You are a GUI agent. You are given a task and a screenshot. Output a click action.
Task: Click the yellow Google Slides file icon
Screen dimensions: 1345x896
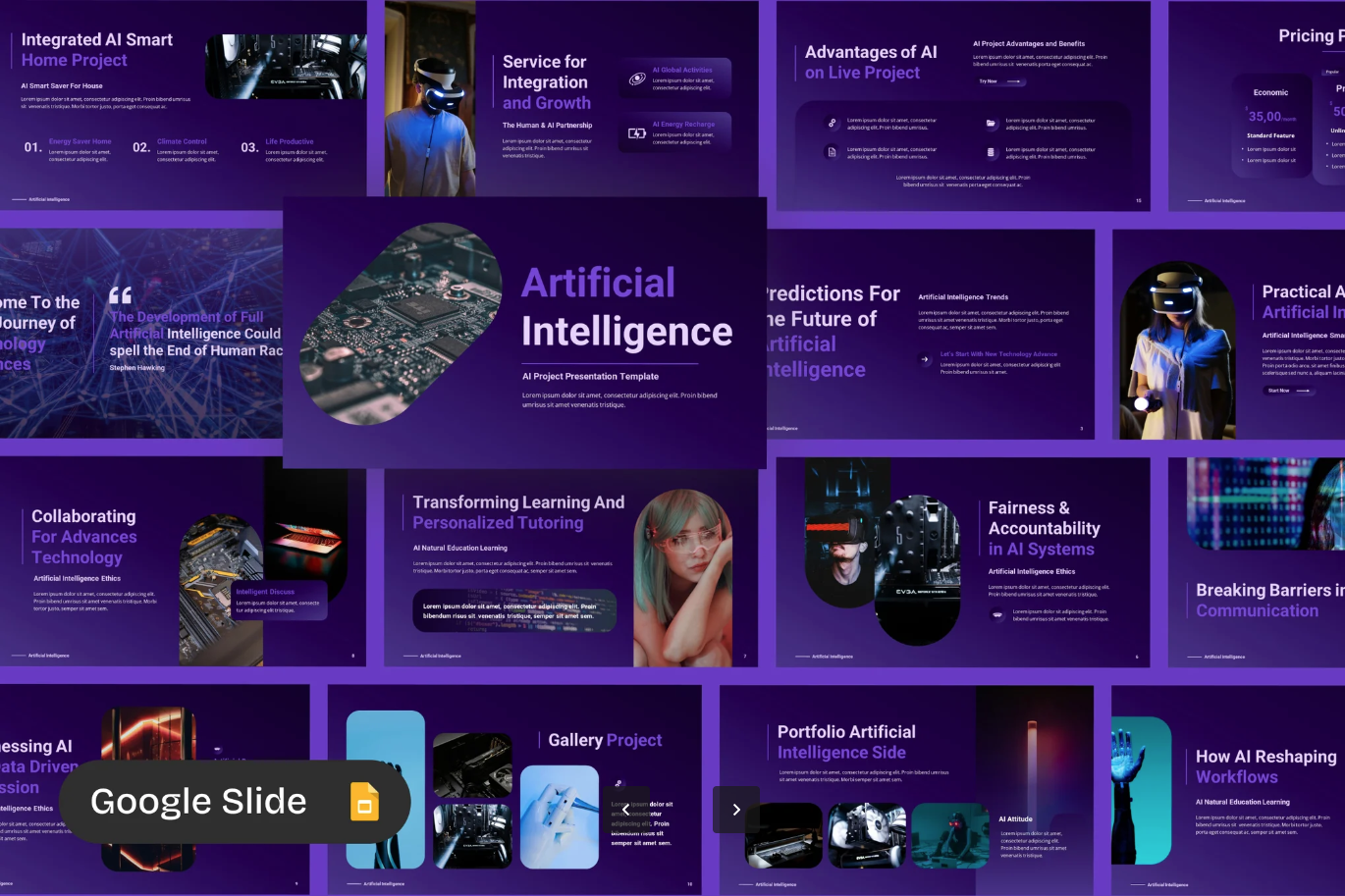365,802
